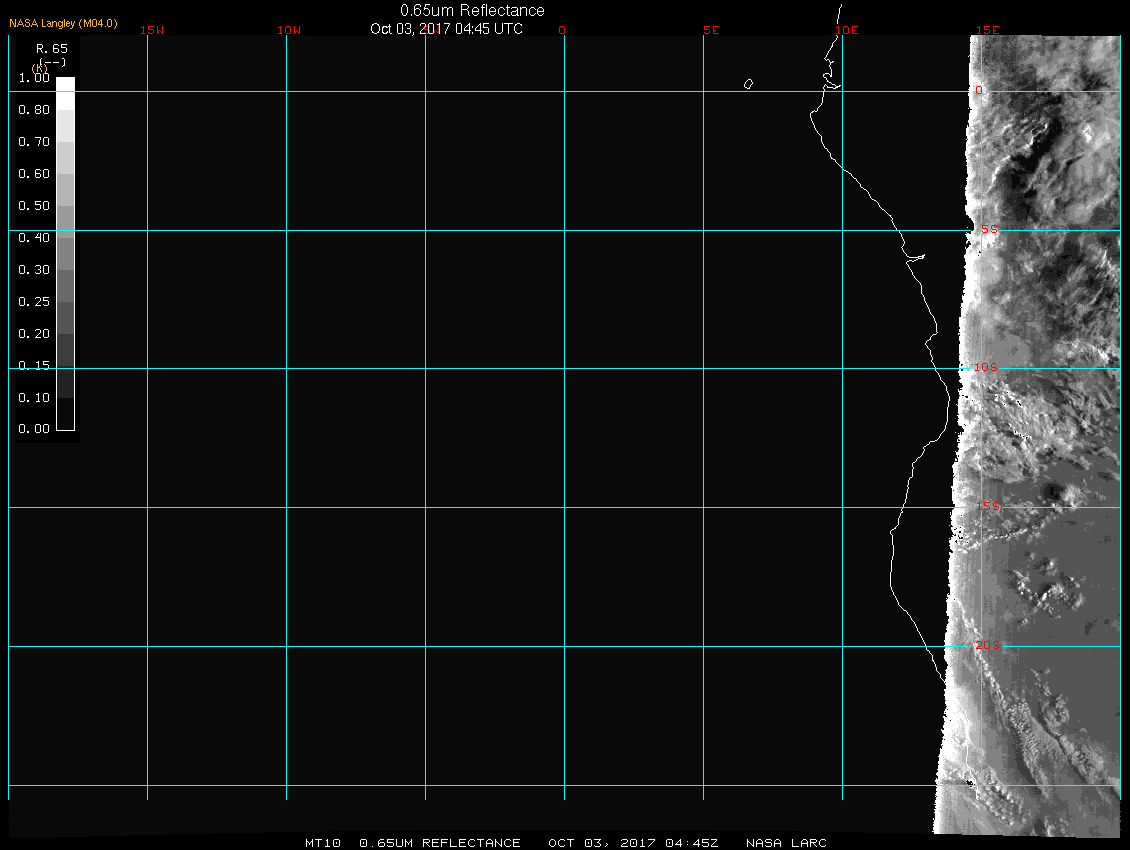1130x850 pixels.
Task: Click the white 1.00 swatch on reflectance scale
Action: pyautogui.click(x=65, y=84)
